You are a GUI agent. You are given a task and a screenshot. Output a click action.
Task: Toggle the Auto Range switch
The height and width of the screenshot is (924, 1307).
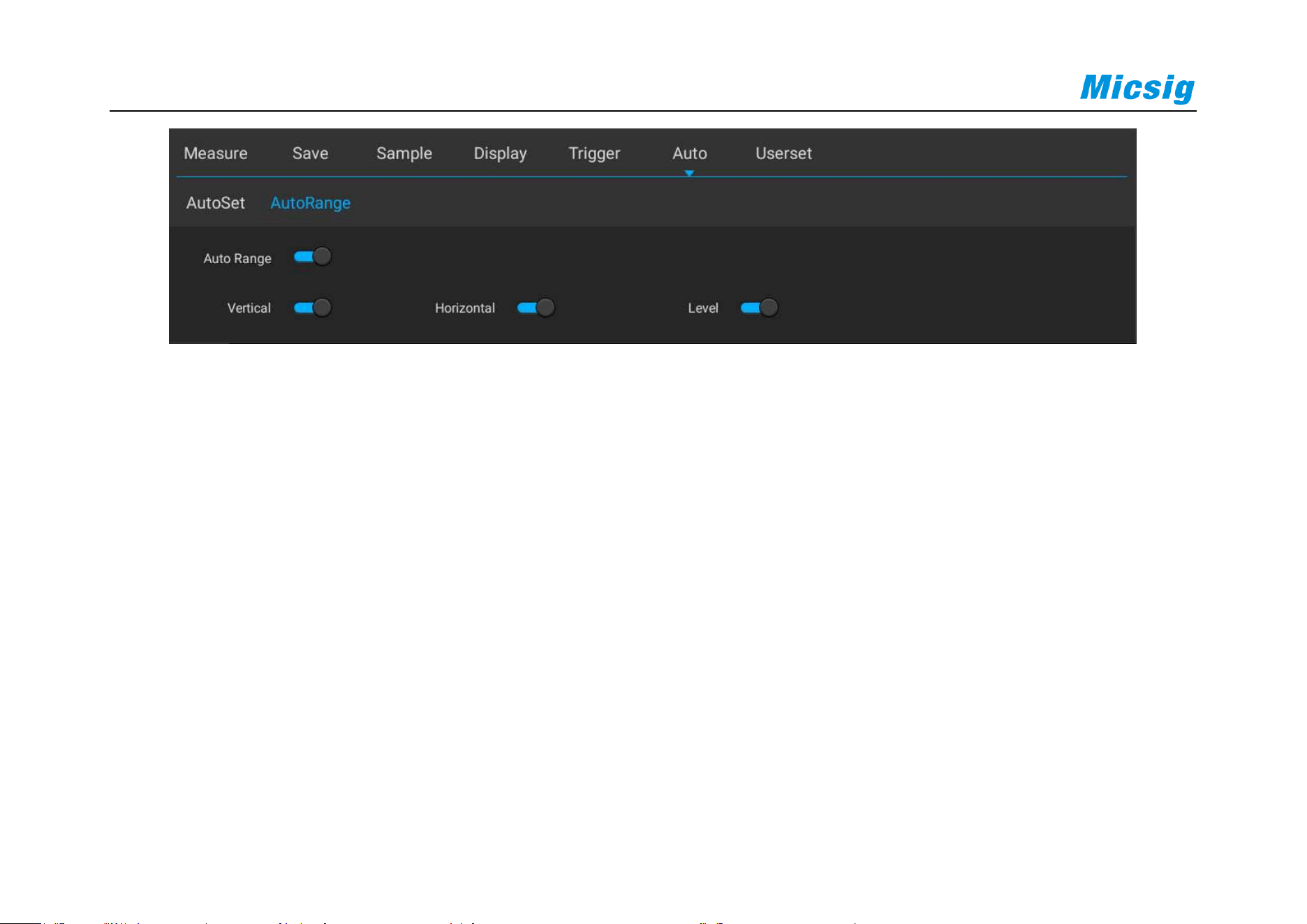point(312,257)
